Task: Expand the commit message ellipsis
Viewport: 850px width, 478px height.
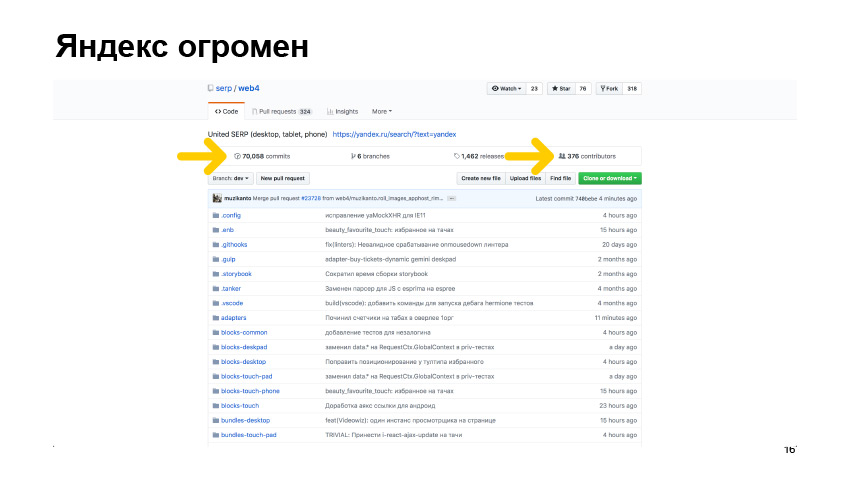Action: pos(452,198)
